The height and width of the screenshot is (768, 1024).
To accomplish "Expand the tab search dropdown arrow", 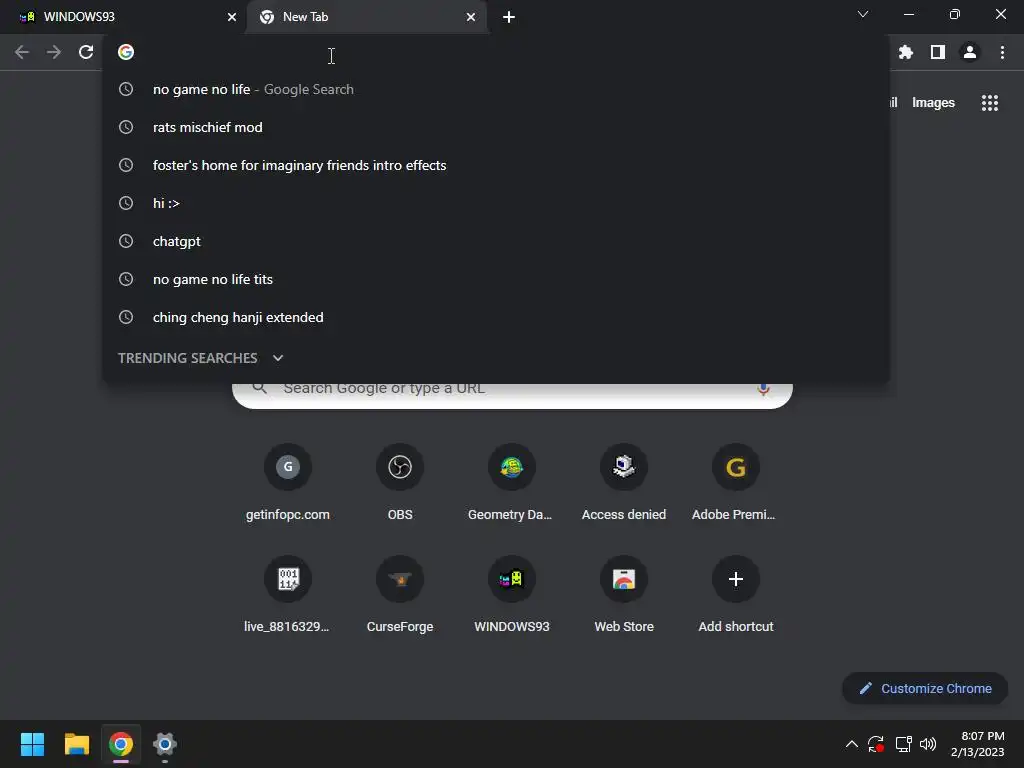I will tap(863, 14).
